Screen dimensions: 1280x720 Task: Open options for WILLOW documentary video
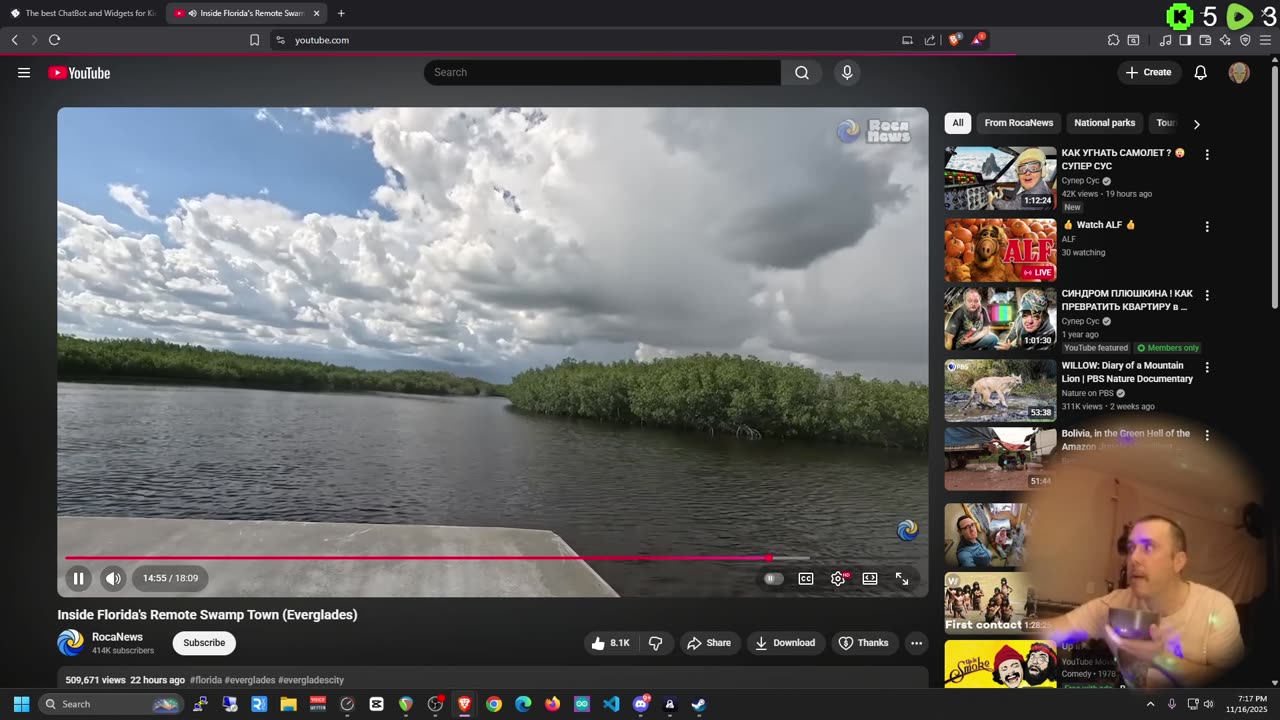tap(1207, 368)
